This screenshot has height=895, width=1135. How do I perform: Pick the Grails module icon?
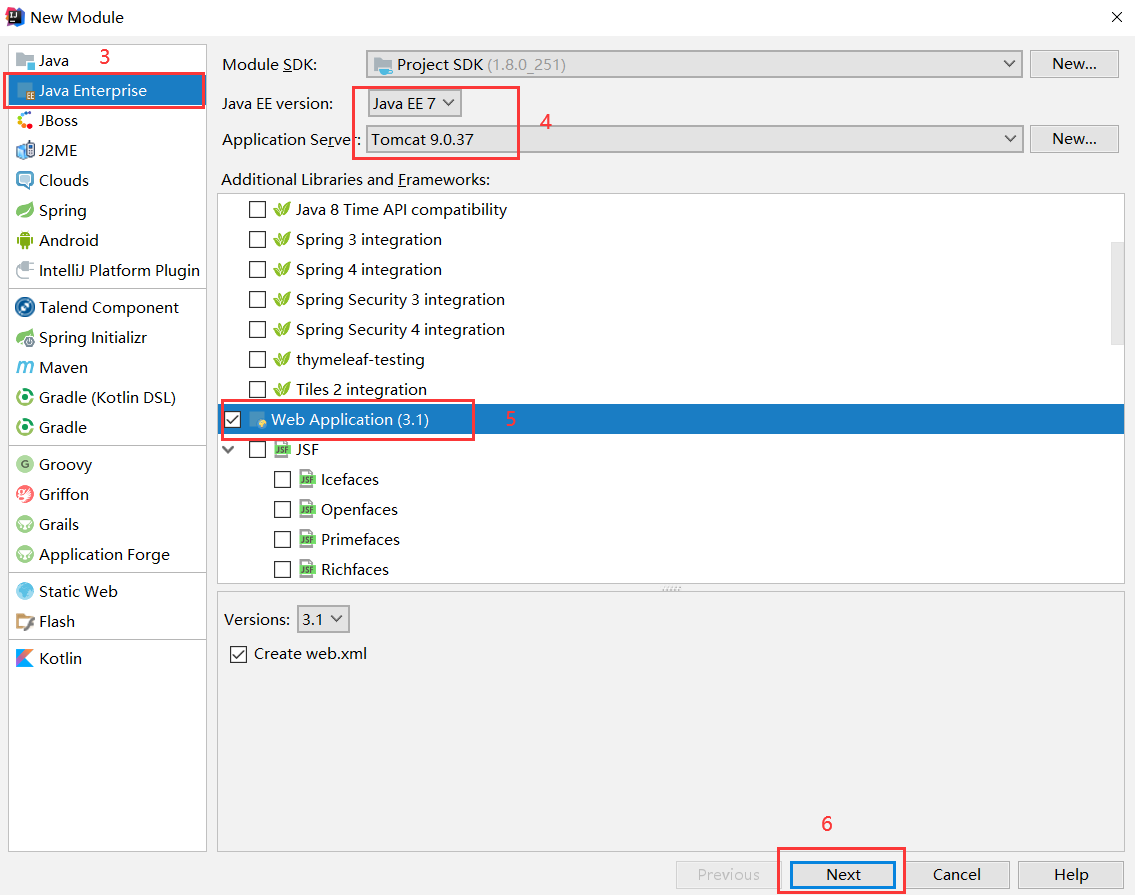click(25, 524)
